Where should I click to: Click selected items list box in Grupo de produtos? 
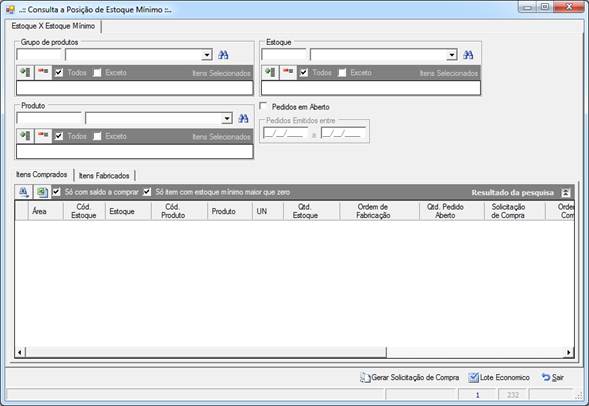[x=134, y=88]
